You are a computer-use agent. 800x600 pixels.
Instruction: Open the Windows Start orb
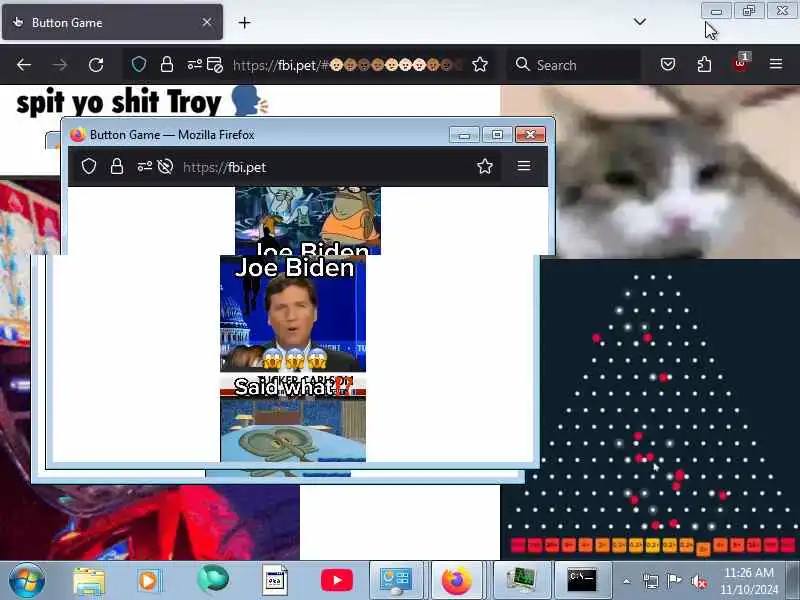point(27,580)
